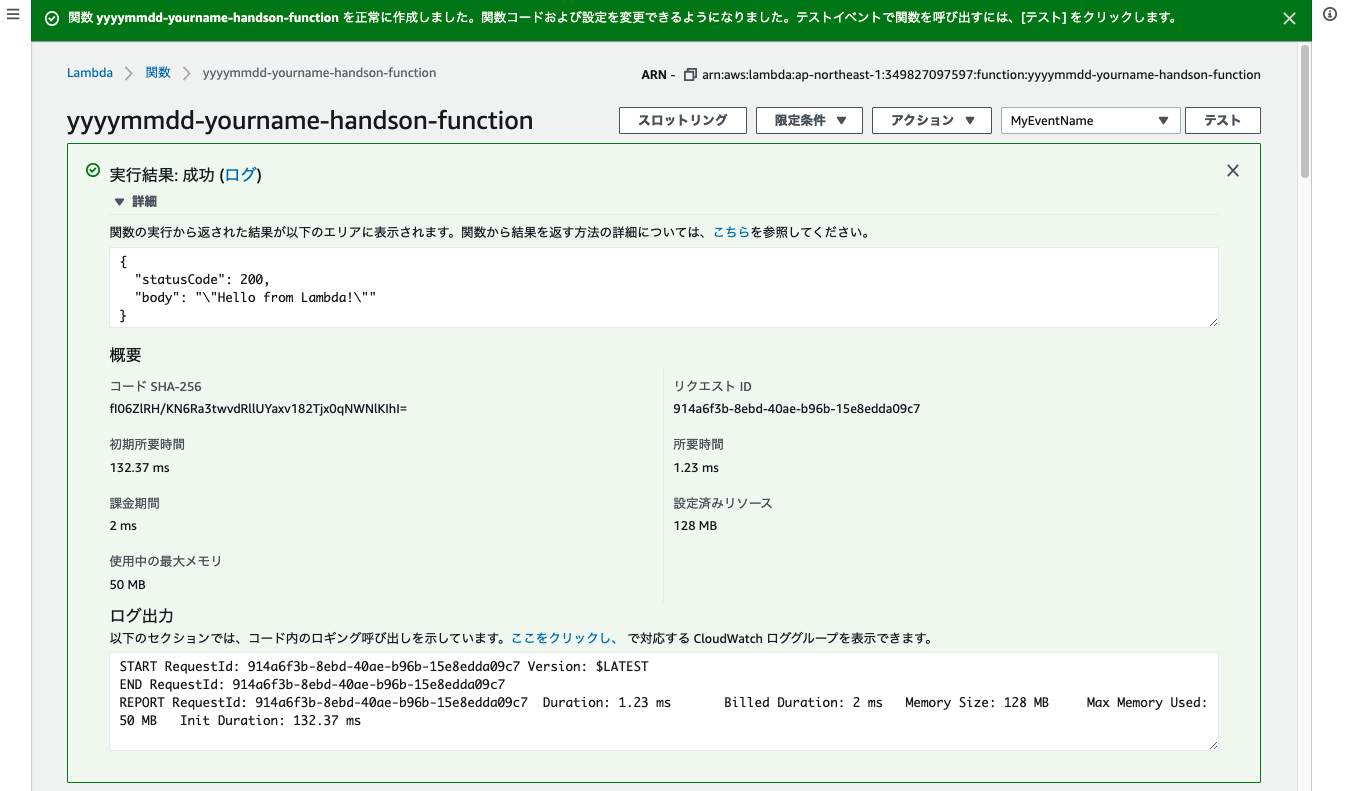Click the function name in the breadcrumb
The height and width of the screenshot is (791, 1346).
[x=319, y=73]
